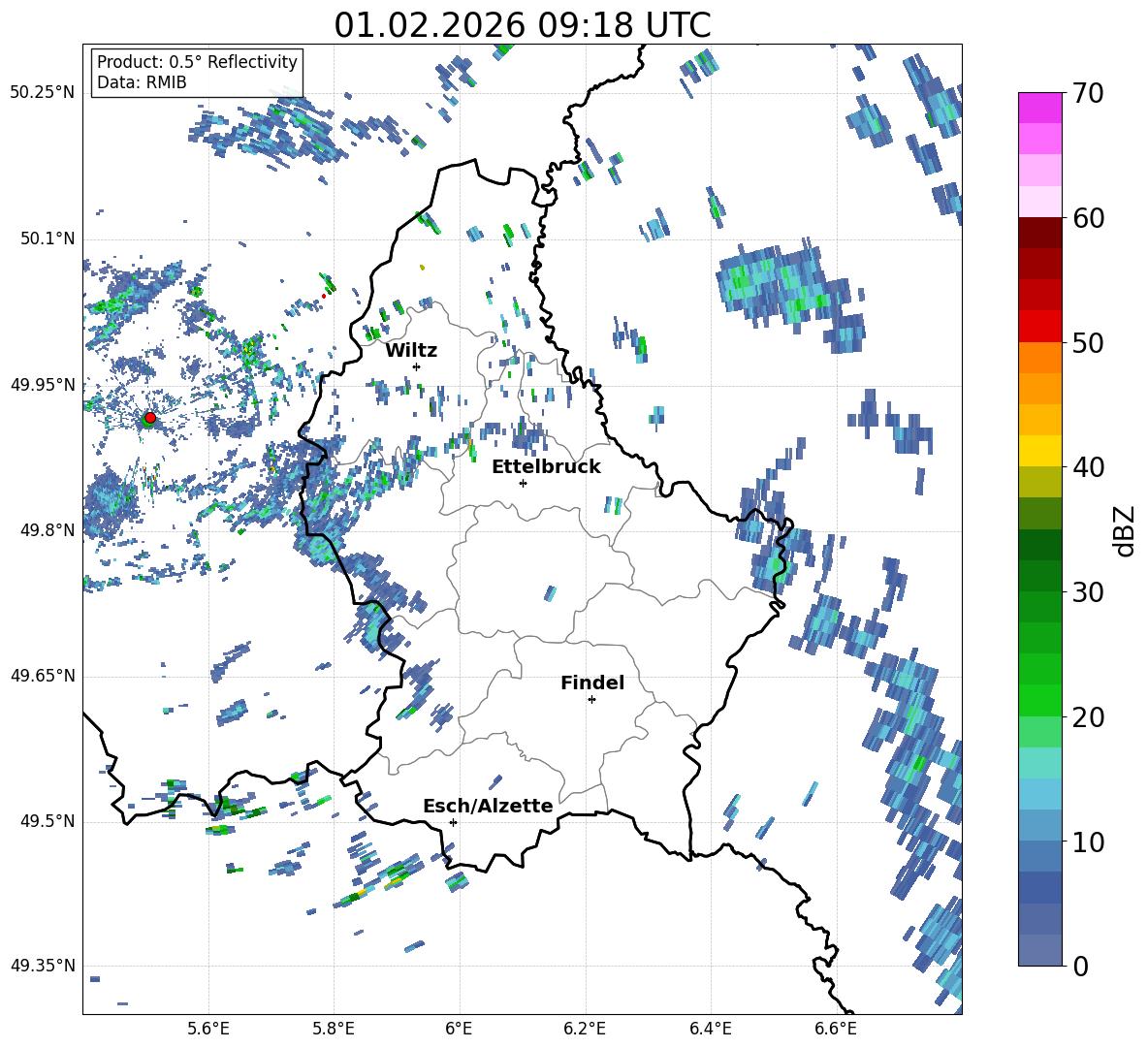Click the Wiltz station cross marker
The width and height of the screenshot is (1148, 1048).
pyautogui.click(x=416, y=366)
